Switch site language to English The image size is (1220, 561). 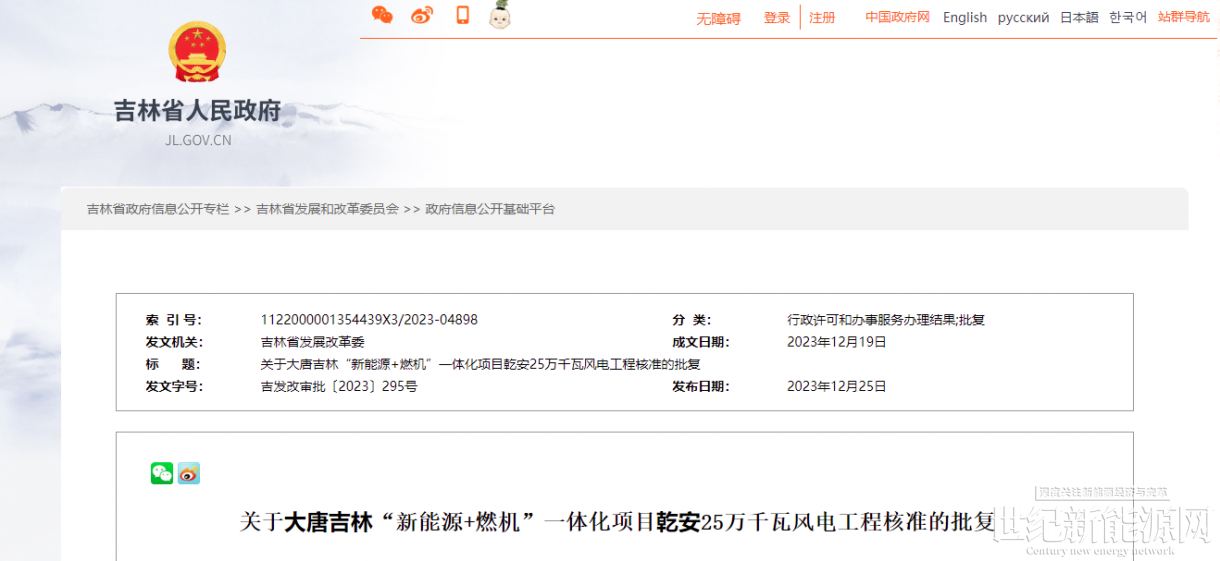965,17
